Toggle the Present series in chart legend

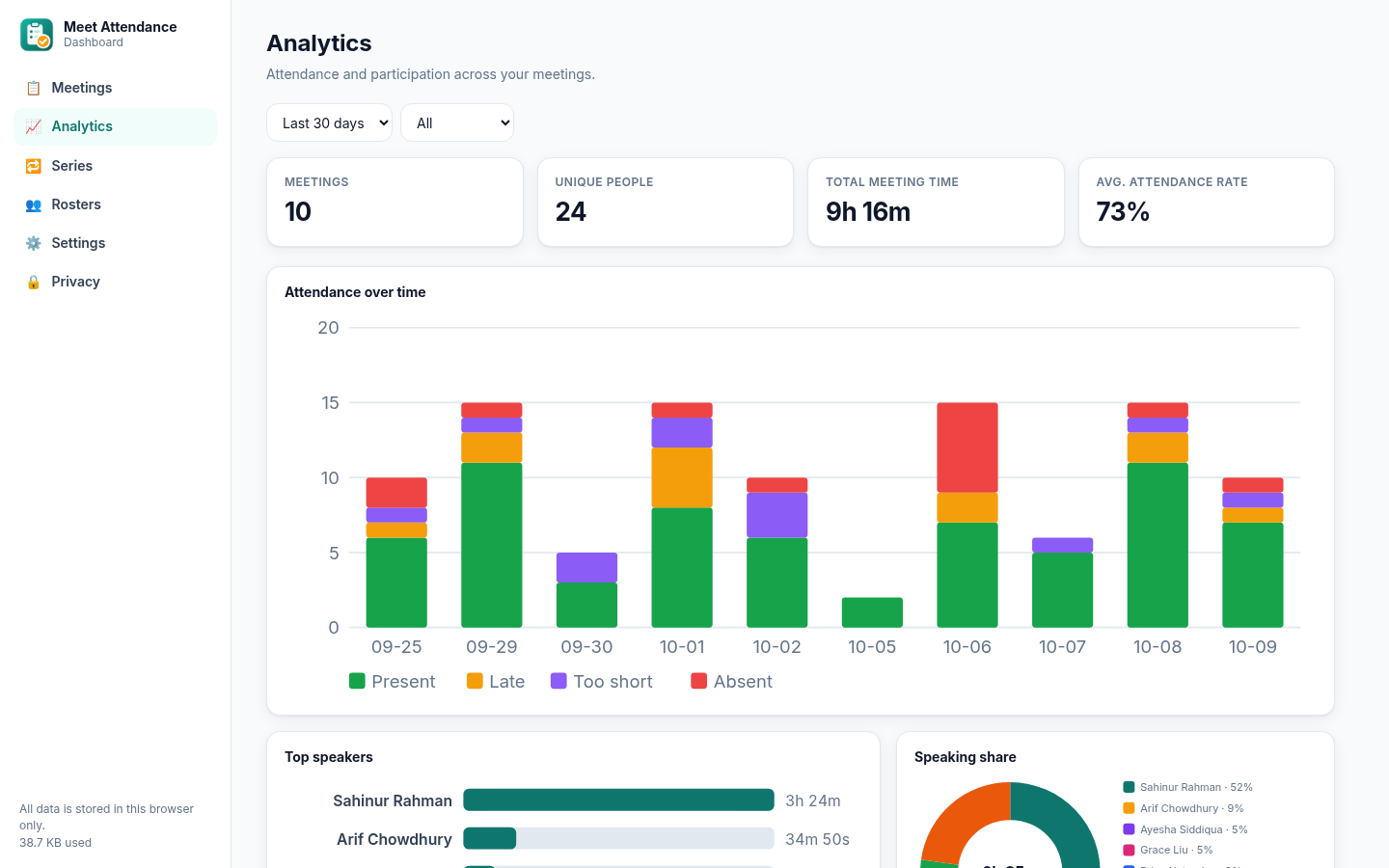tap(393, 681)
